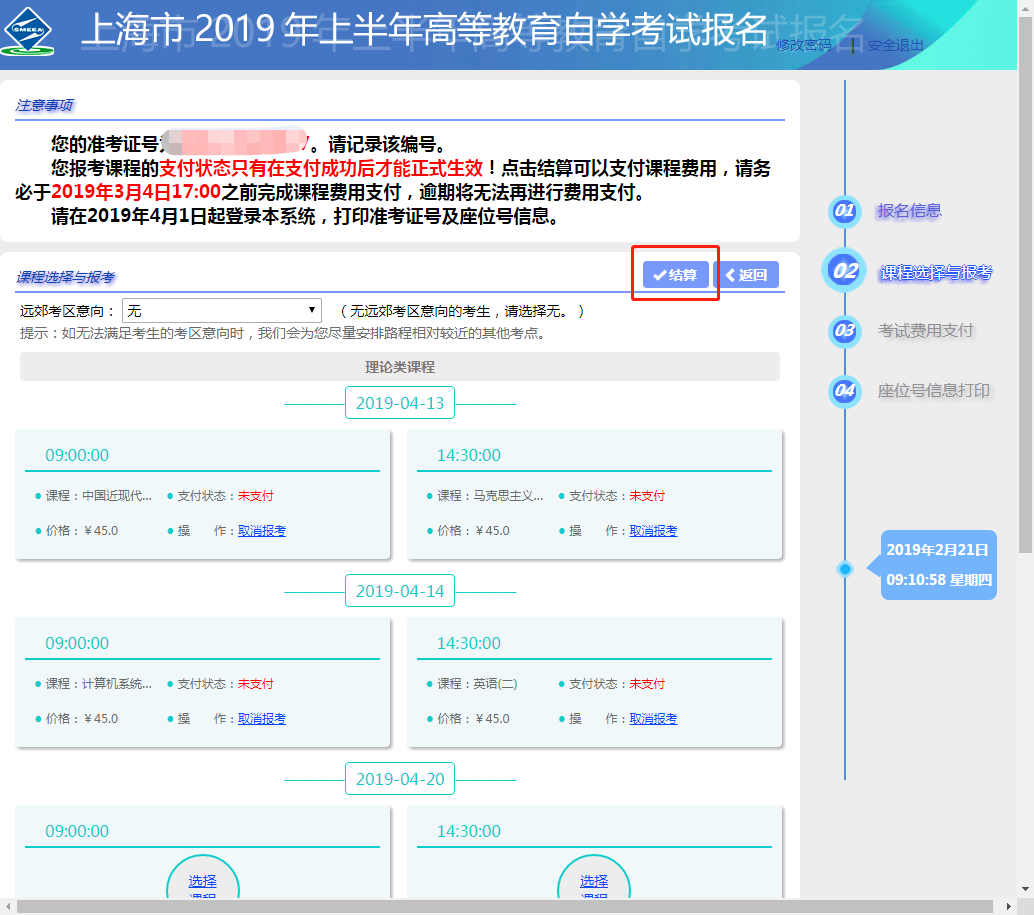Click the 01 step circle icon
The image size is (1034, 915).
point(845,211)
